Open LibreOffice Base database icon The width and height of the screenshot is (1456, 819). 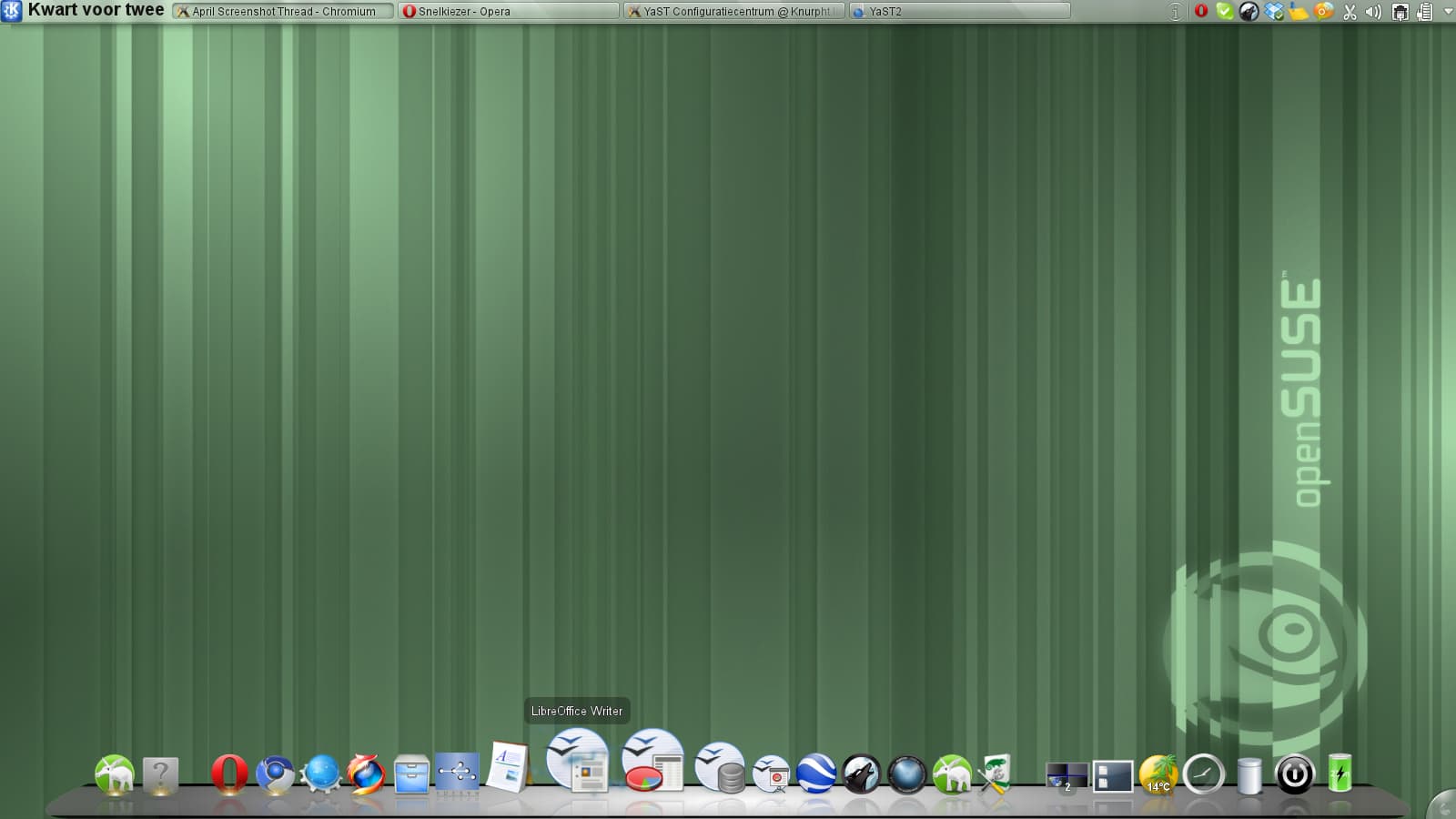[720, 768]
